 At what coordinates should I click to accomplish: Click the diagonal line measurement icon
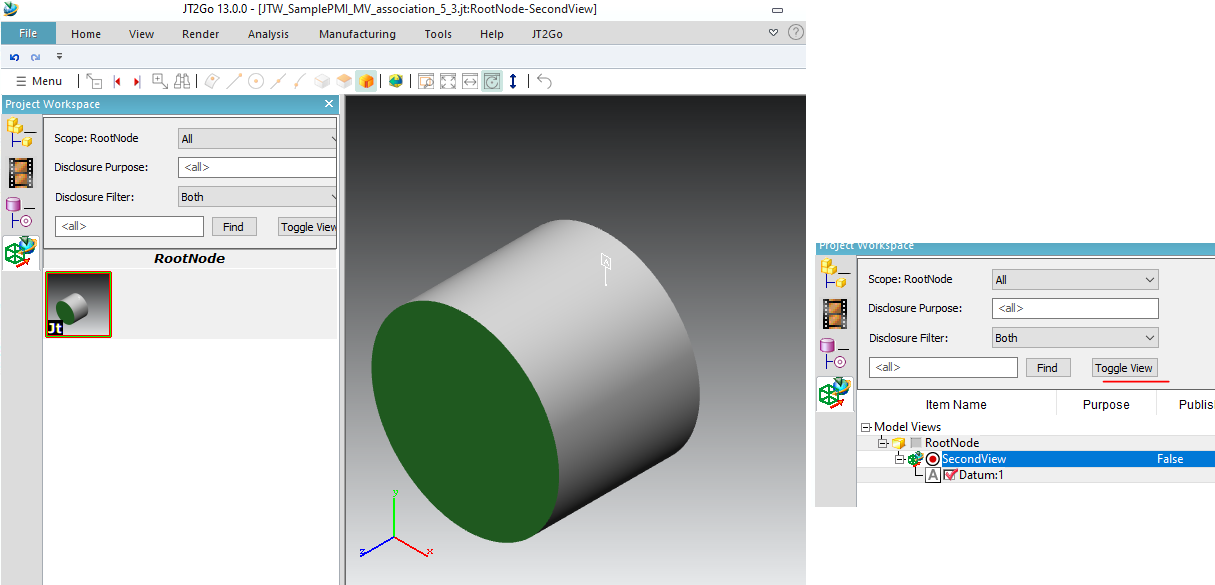click(x=233, y=81)
